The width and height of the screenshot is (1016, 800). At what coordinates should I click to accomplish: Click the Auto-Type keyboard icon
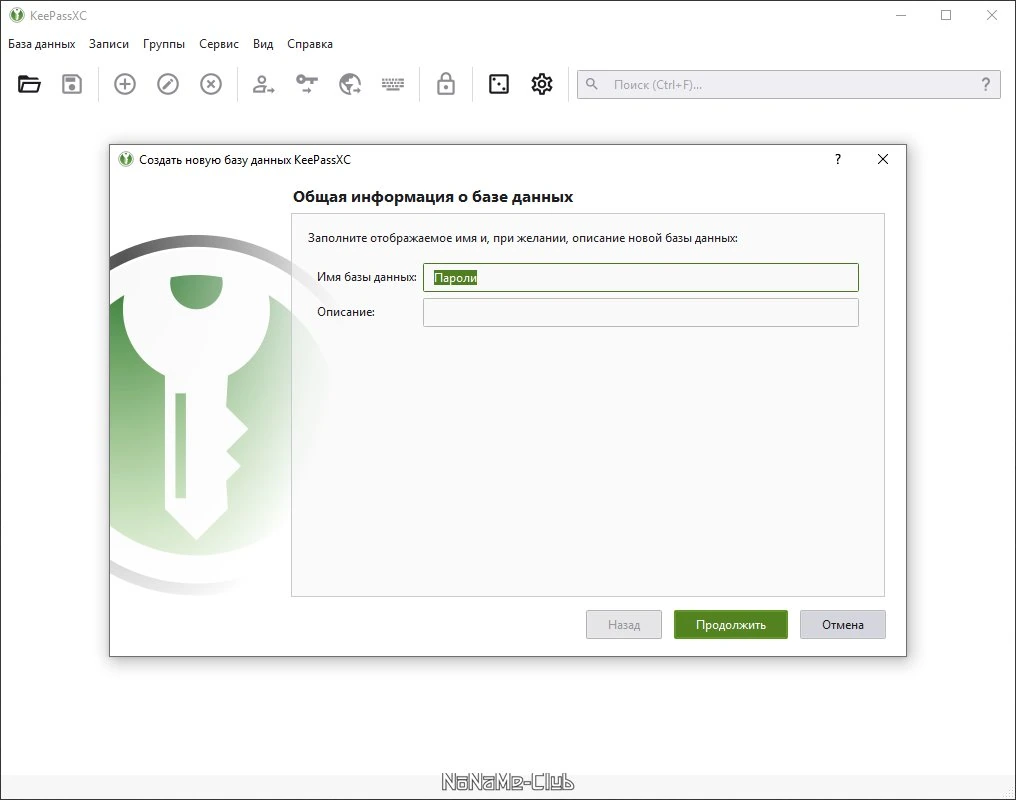393,84
